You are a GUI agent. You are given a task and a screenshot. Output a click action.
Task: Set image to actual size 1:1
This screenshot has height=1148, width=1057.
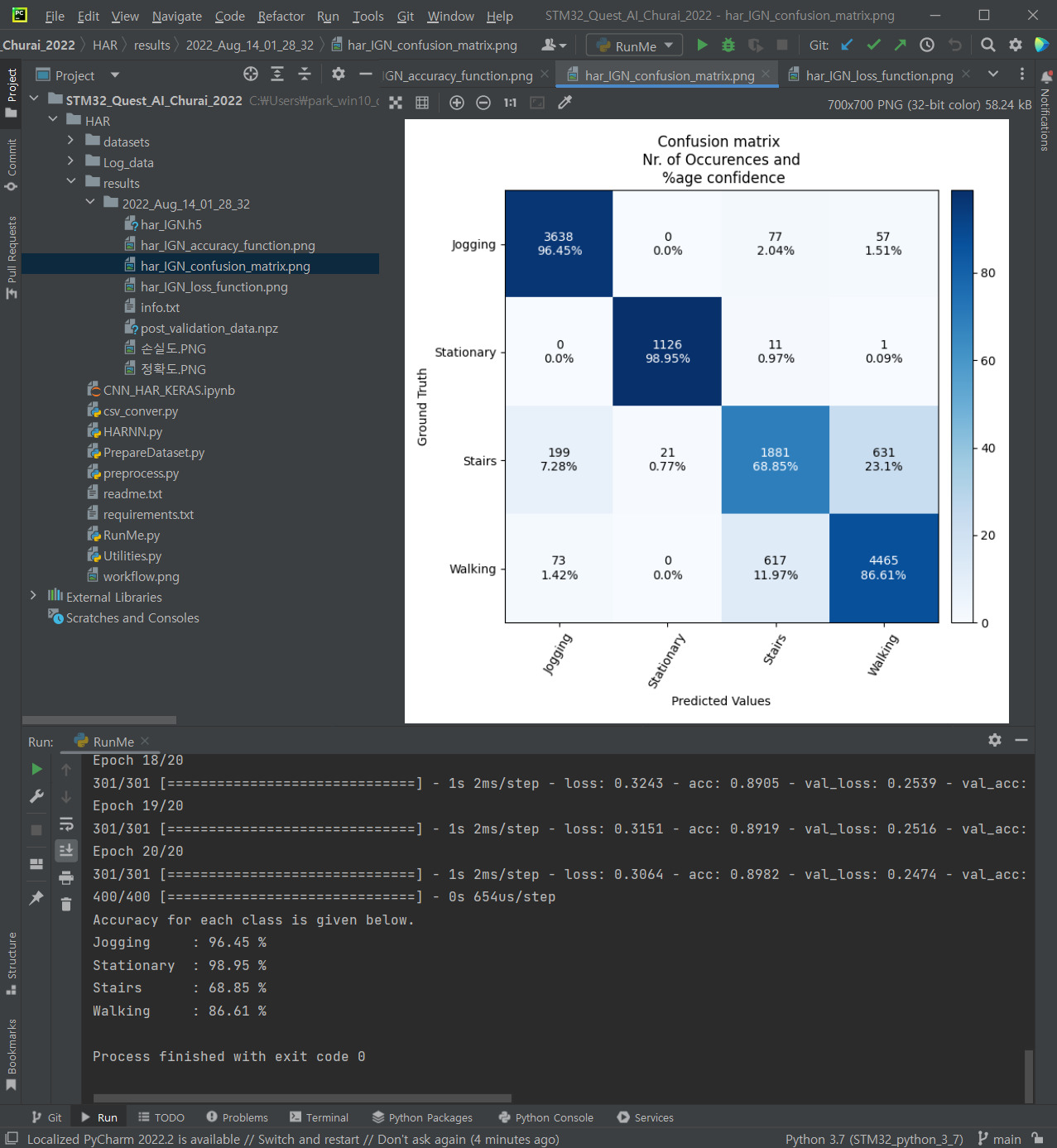click(x=510, y=103)
